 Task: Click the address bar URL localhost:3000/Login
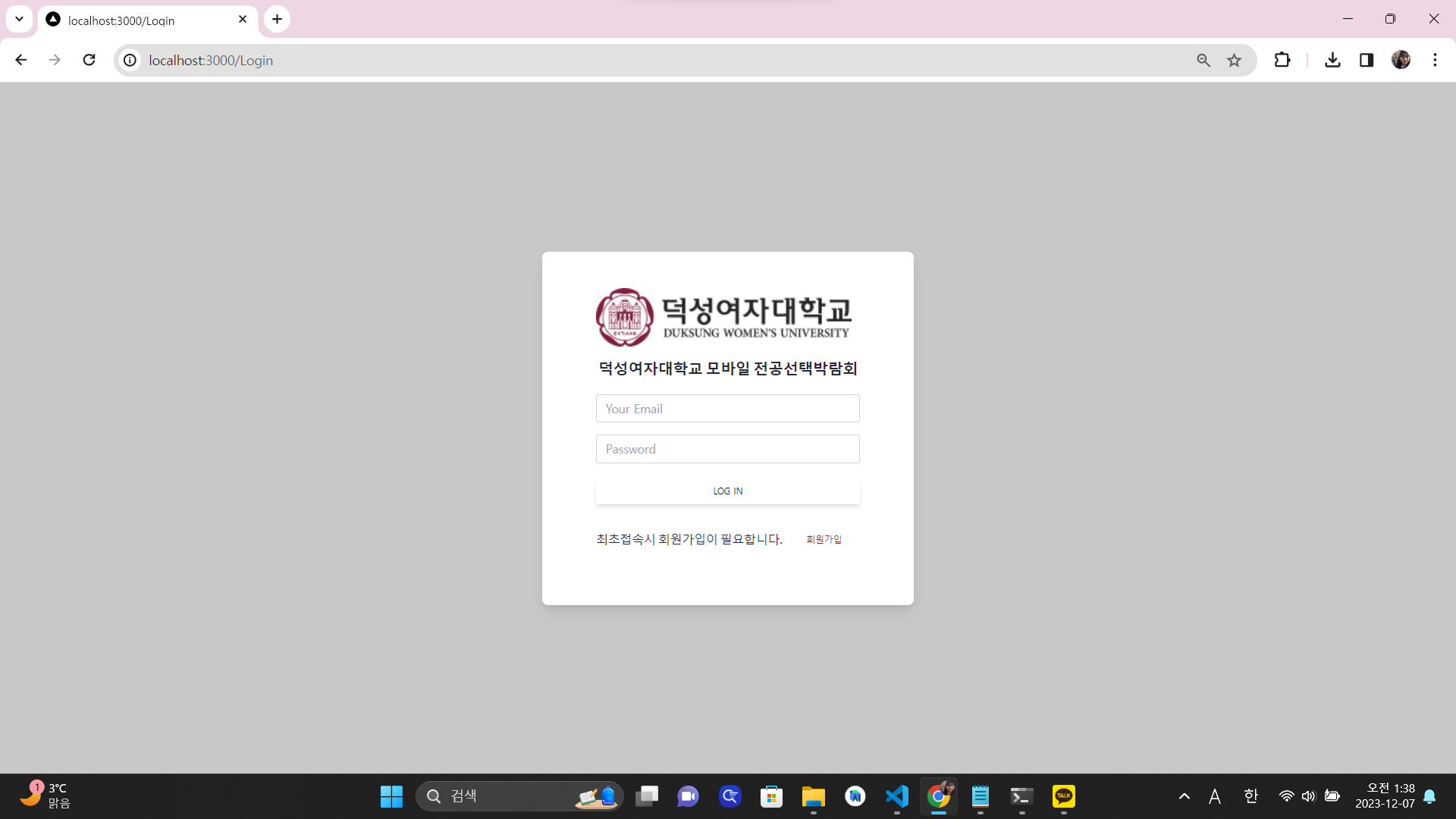211,60
